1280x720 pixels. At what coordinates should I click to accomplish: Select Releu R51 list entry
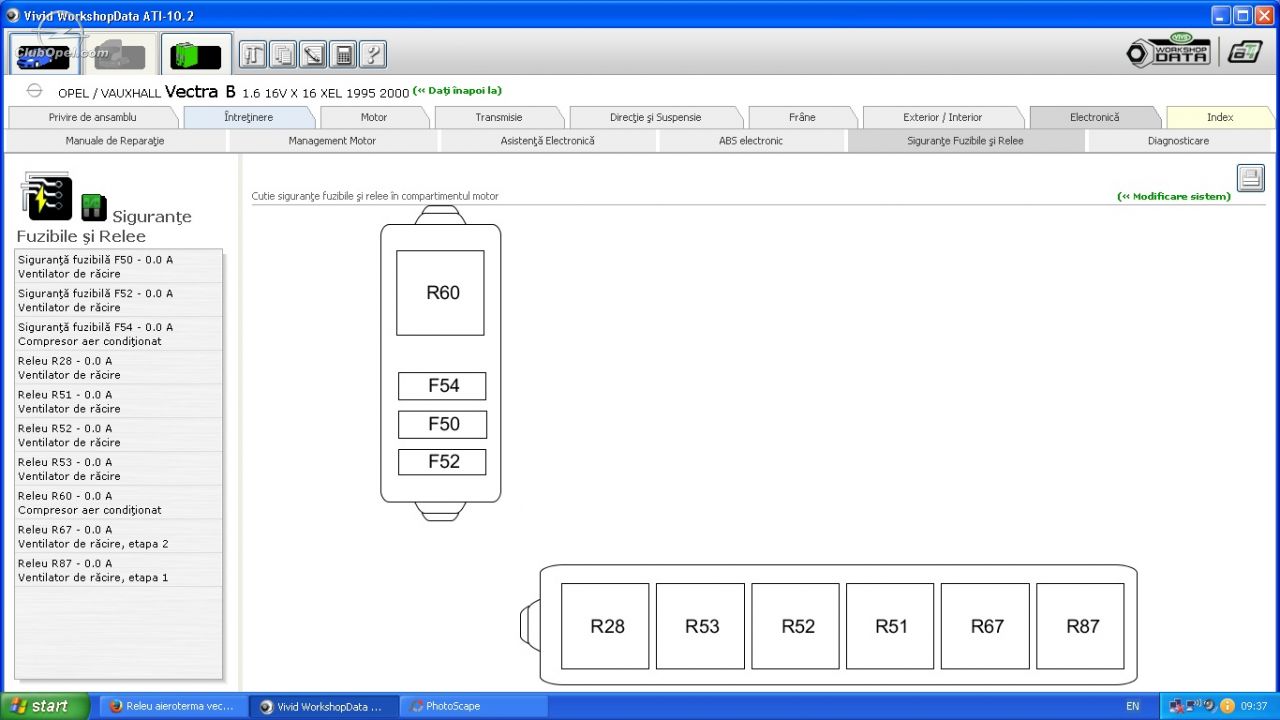point(119,401)
